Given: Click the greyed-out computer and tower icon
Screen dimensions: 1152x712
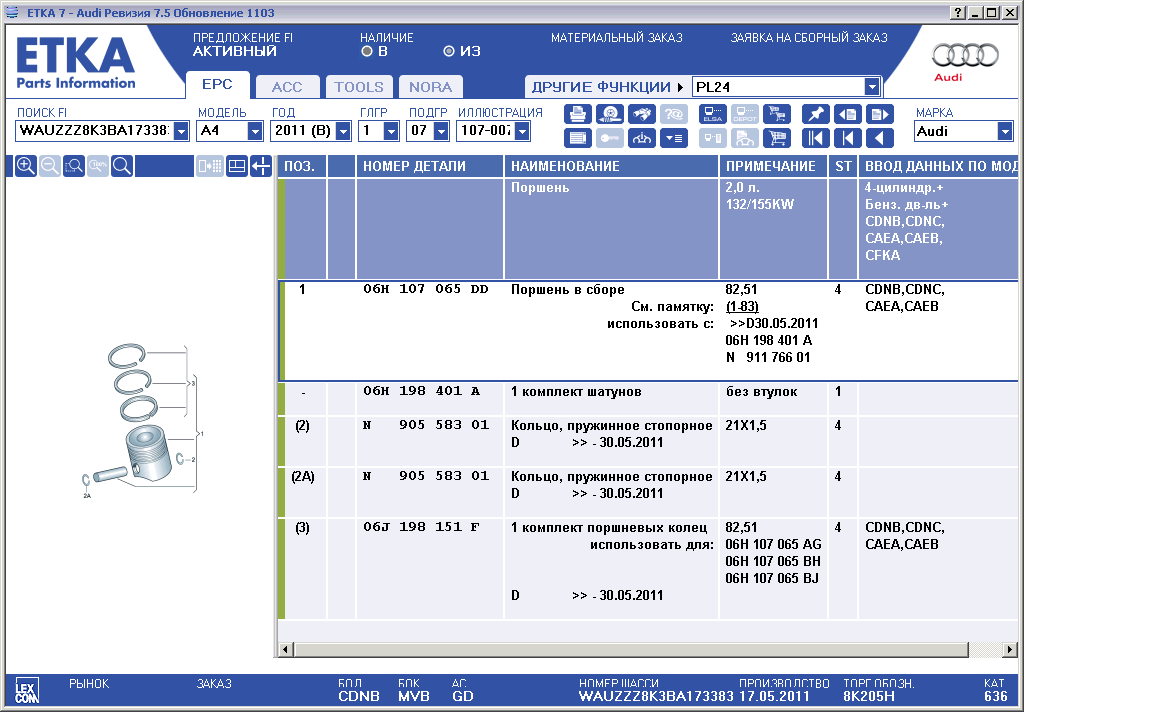Looking at the screenshot, I should point(713,138).
